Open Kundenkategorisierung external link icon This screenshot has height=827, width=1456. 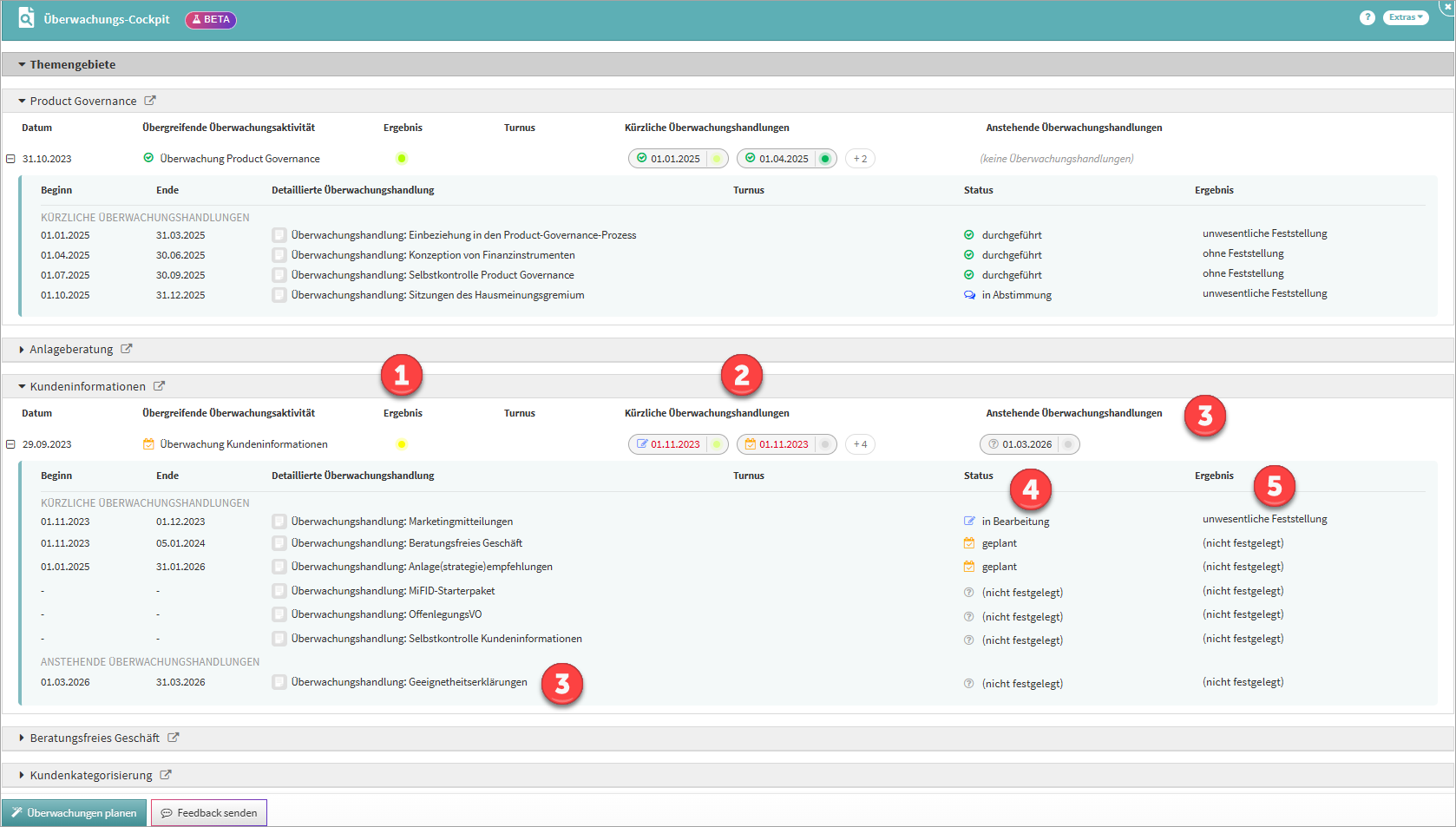[166, 775]
